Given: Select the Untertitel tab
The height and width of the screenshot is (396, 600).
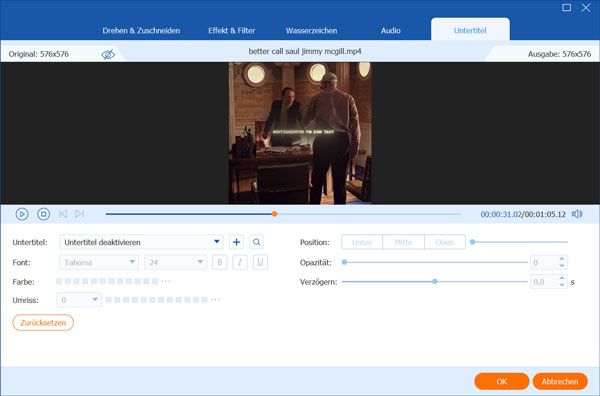Looking at the screenshot, I should [x=470, y=30].
